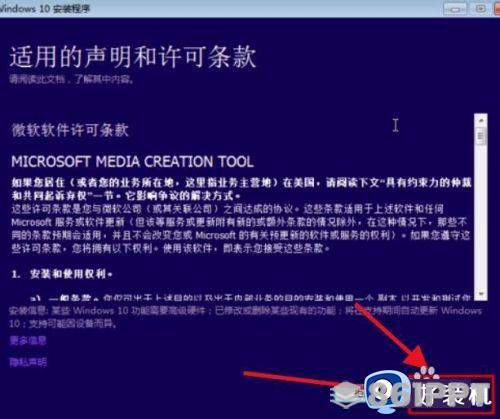Click the paw print icon above the red box
The image size is (500, 419).
(426, 373)
